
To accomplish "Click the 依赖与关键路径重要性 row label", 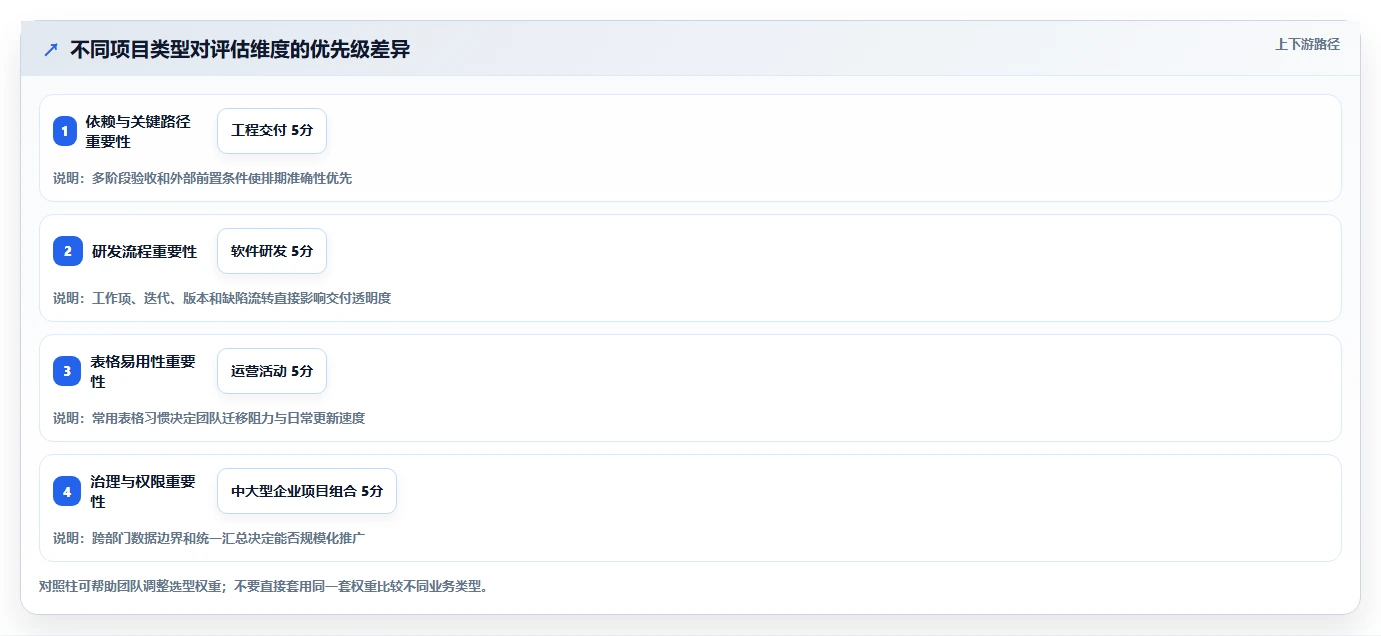I will (138, 131).
